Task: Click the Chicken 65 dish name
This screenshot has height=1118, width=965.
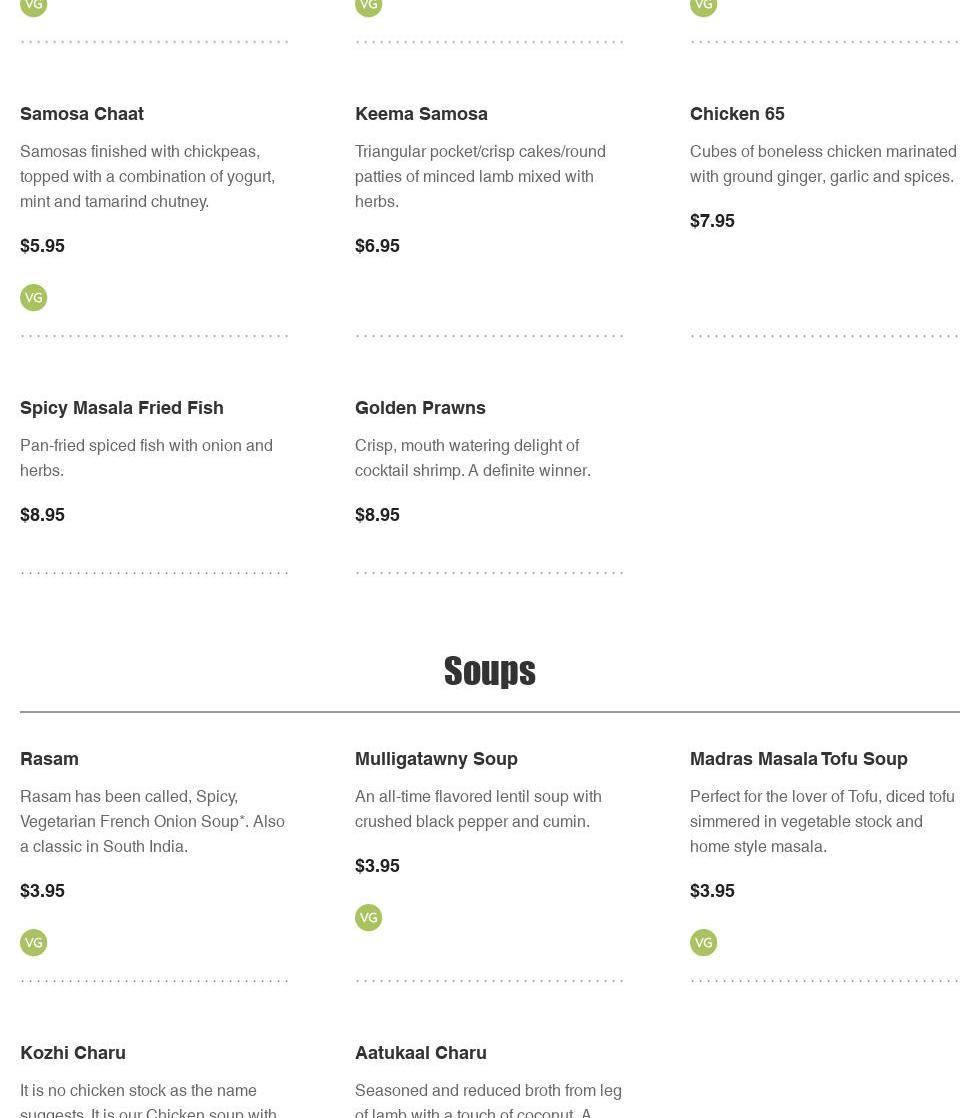Action: [737, 114]
